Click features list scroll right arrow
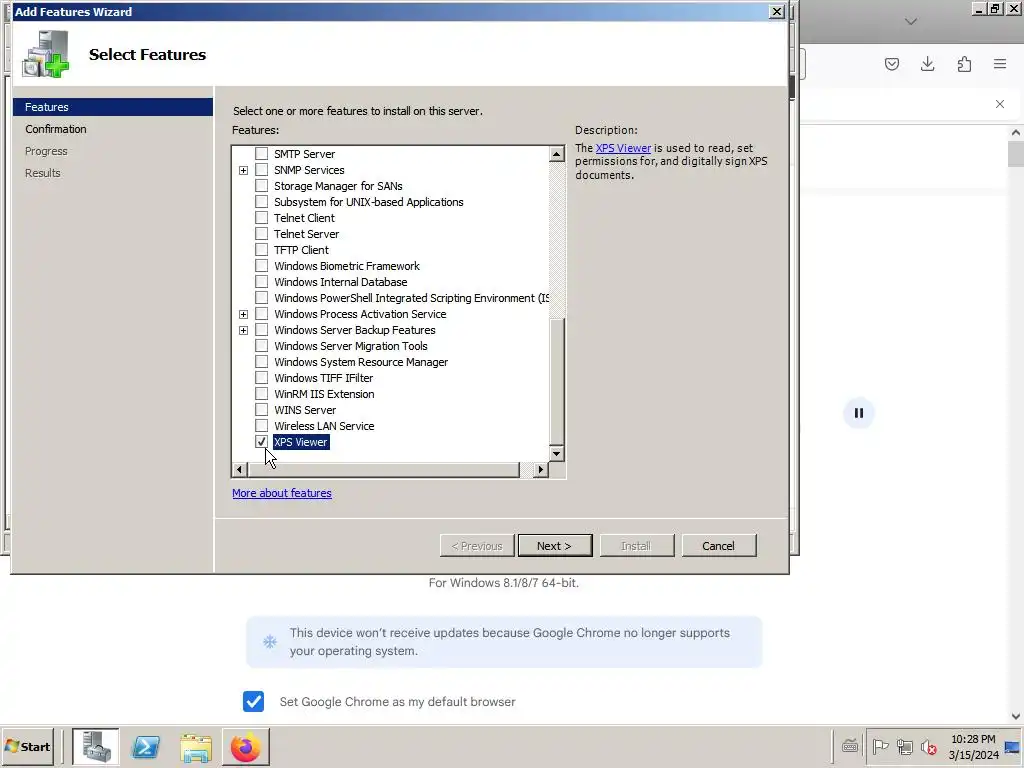 [x=541, y=469]
